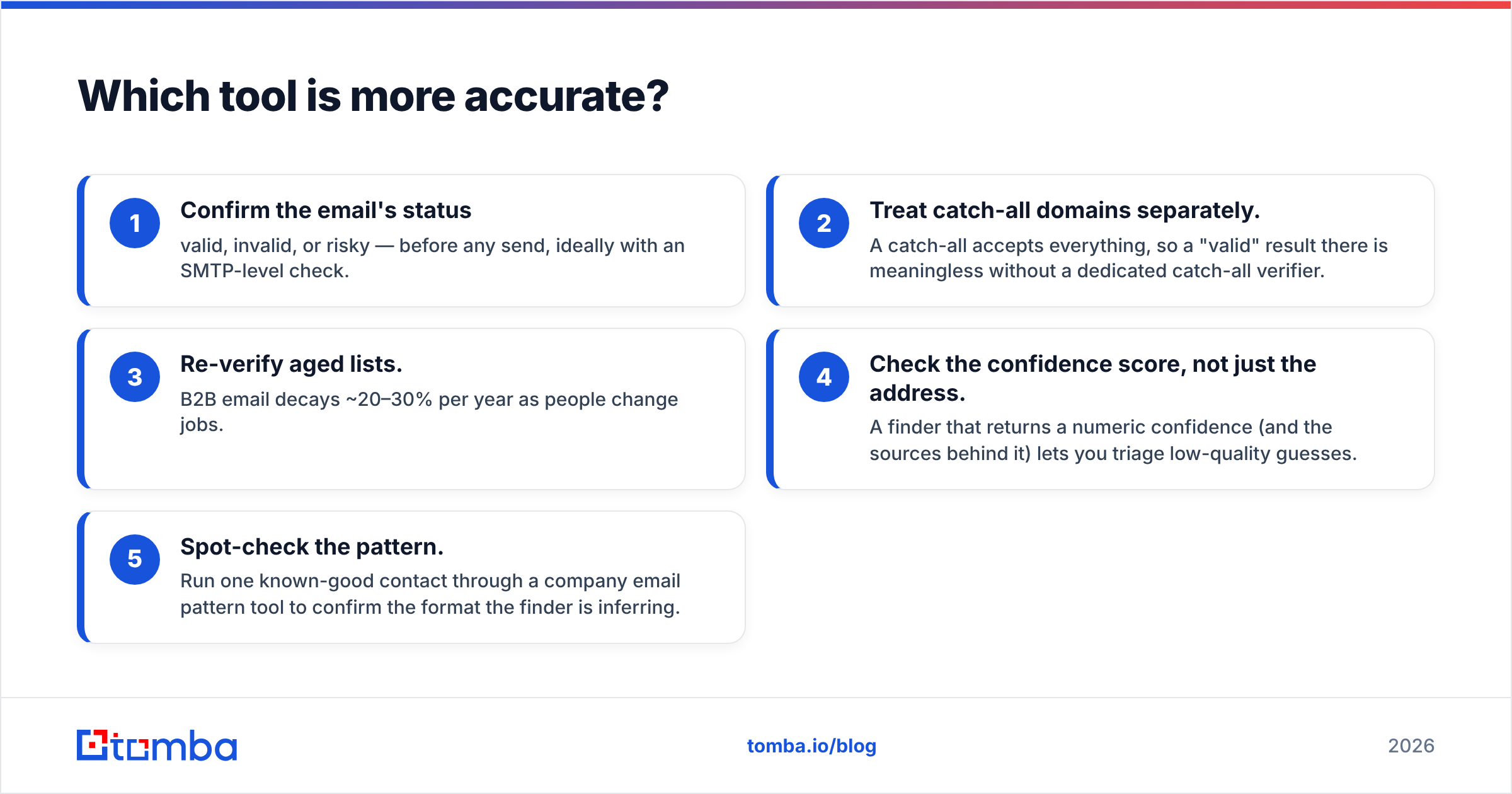Click 'Spot-check the pattern.' title
This screenshot has height=794, width=1512.
pyautogui.click(x=312, y=547)
